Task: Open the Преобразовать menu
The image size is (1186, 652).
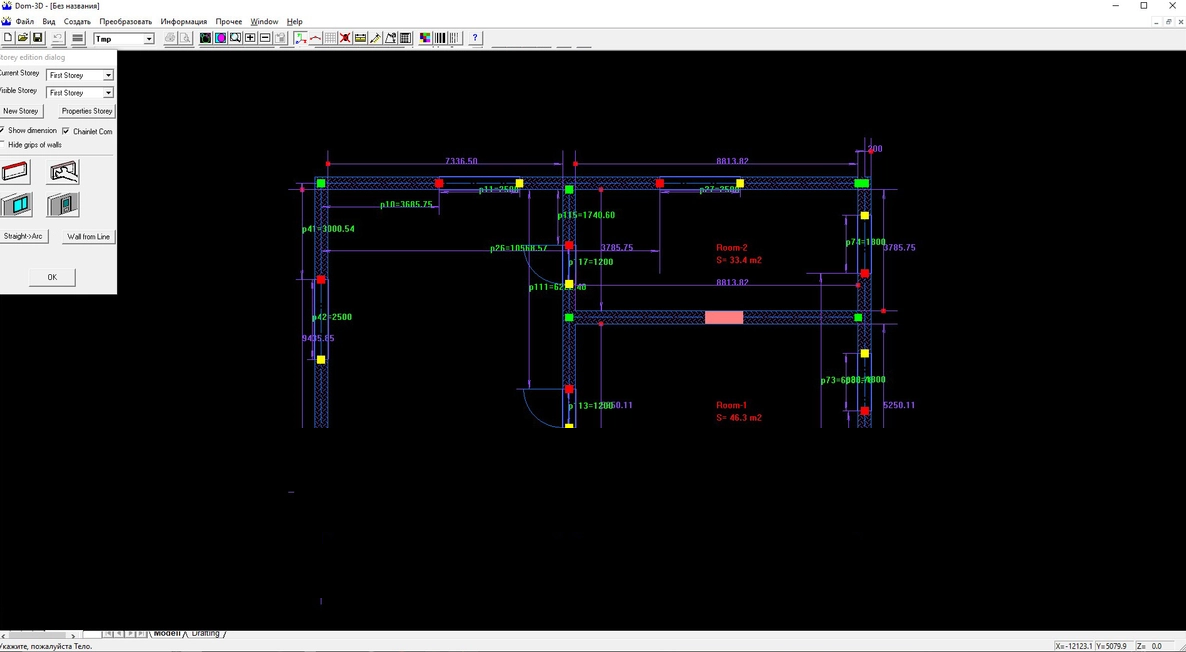Action: (126, 21)
